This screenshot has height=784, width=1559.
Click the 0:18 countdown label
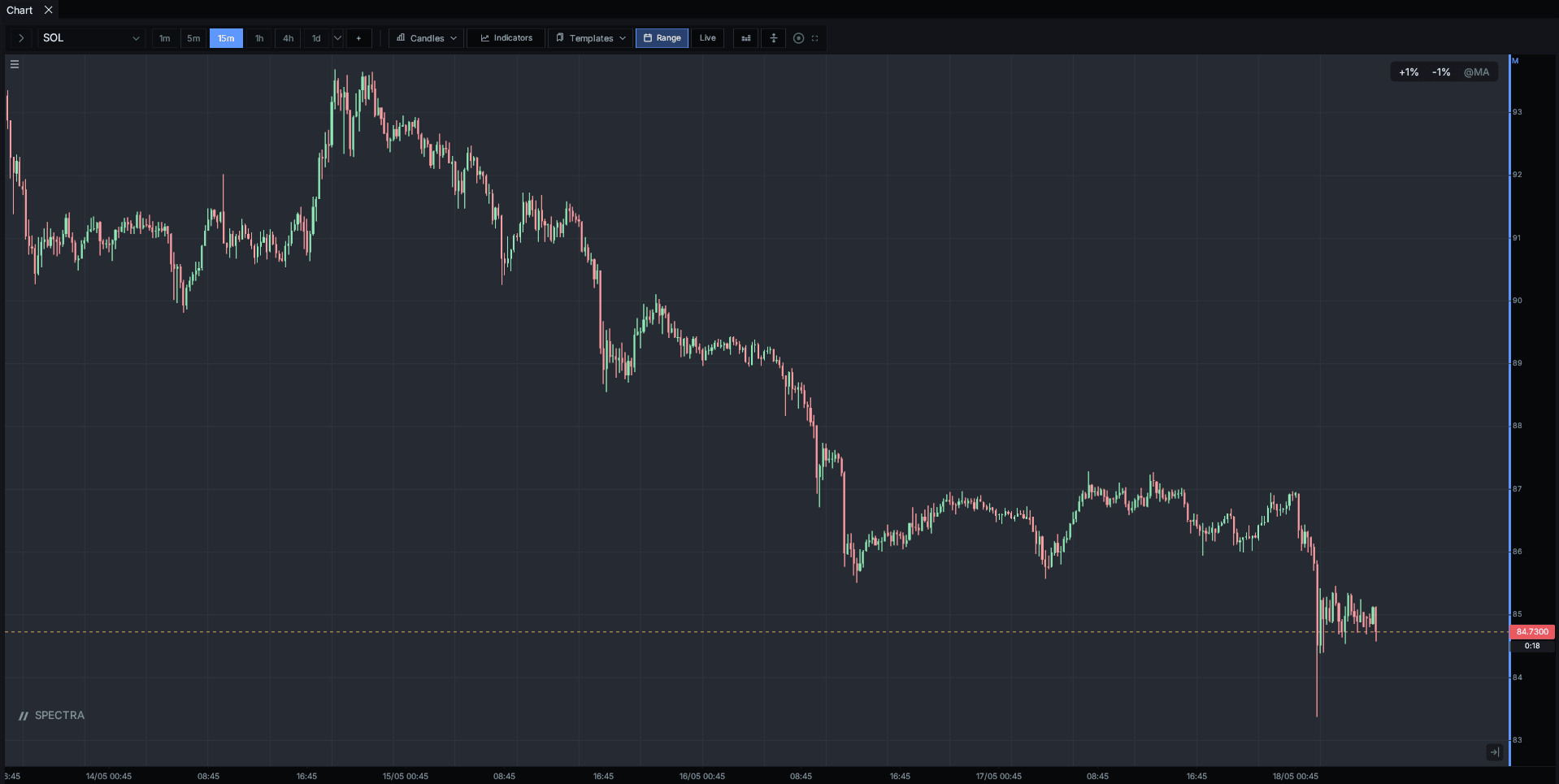1532,646
